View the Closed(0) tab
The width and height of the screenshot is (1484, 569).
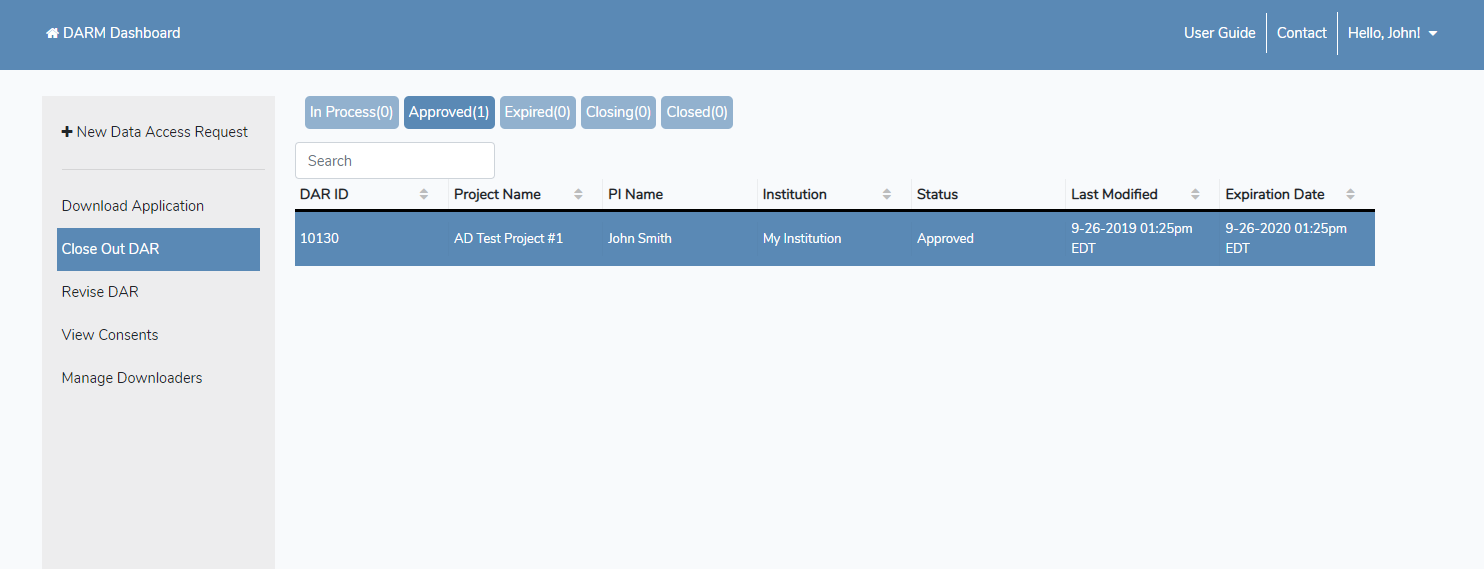[x=696, y=112]
